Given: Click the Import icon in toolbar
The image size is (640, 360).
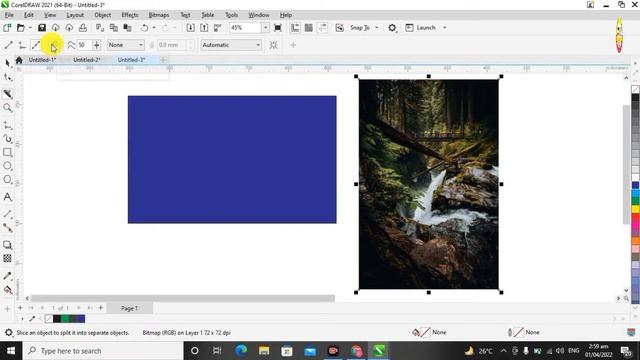Looking at the screenshot, I should pyautogui.click(x=190, y=28).
